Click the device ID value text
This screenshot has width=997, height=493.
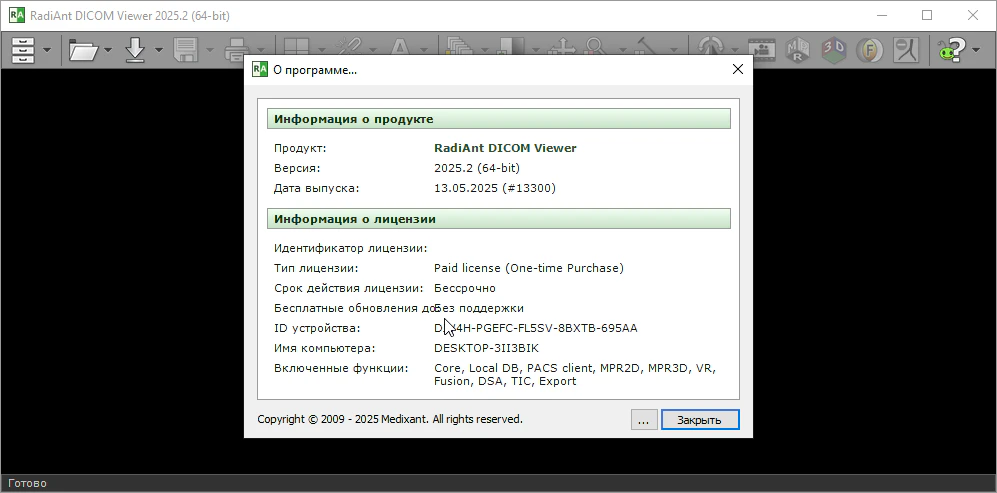(x=535, y=328)
